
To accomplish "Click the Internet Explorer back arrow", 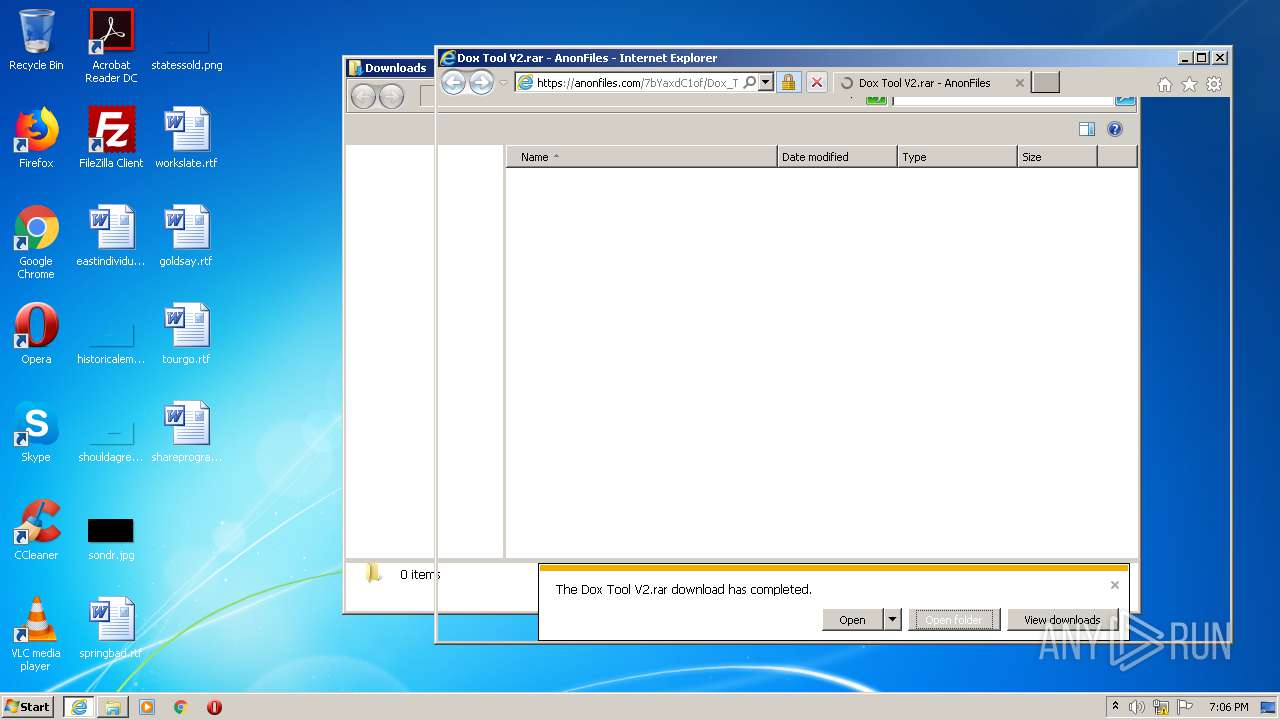I will pyautogui.click(x=453, y=83).
